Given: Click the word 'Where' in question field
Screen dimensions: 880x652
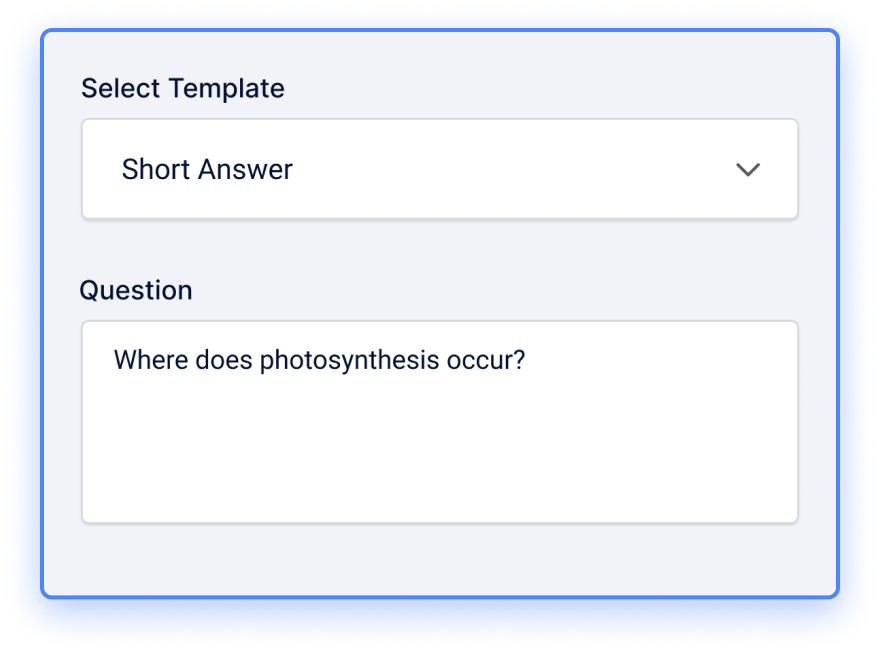Looking at the screenshot, I should point(151,360).
